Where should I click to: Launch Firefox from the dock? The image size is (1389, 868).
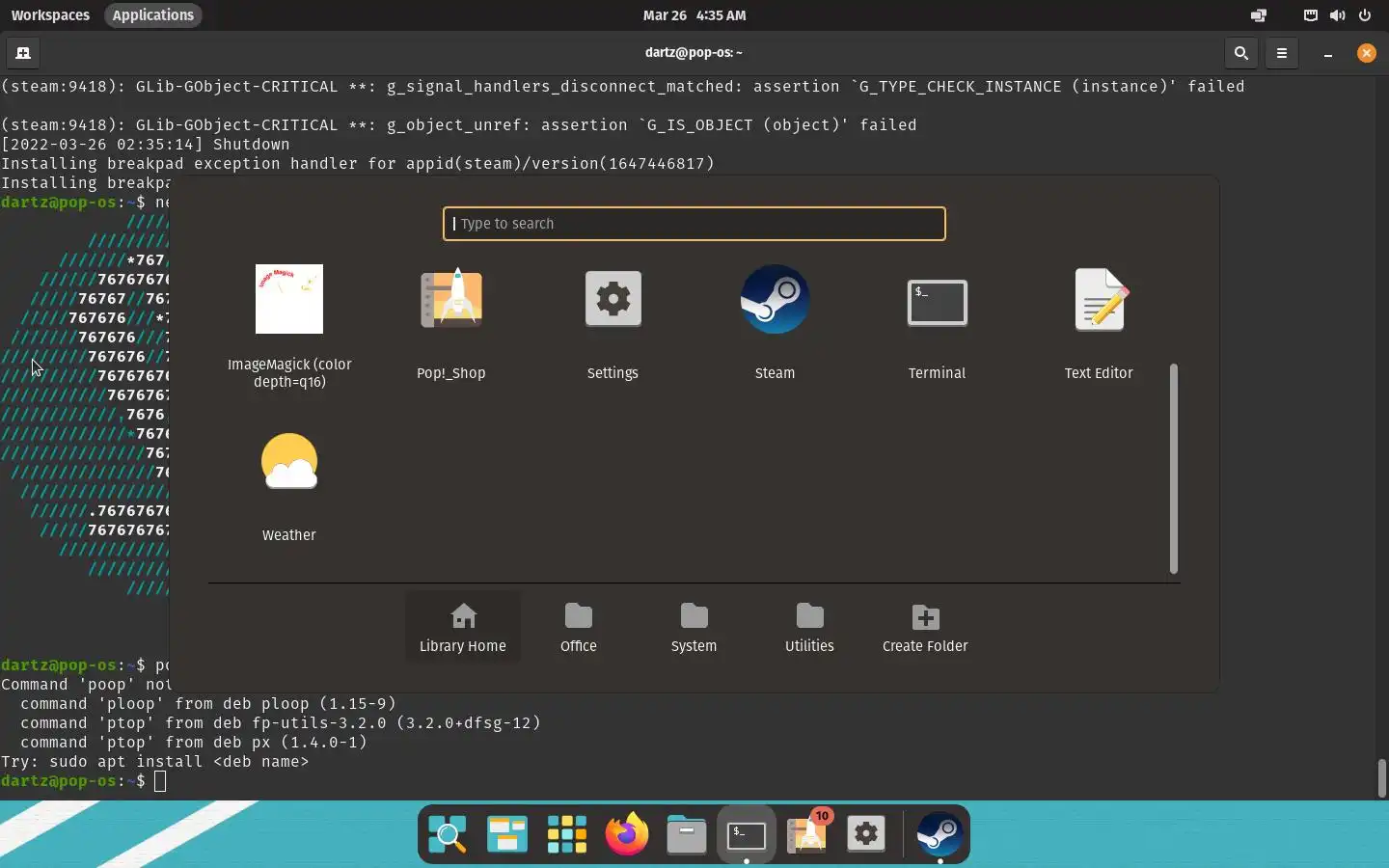(627, 834)
